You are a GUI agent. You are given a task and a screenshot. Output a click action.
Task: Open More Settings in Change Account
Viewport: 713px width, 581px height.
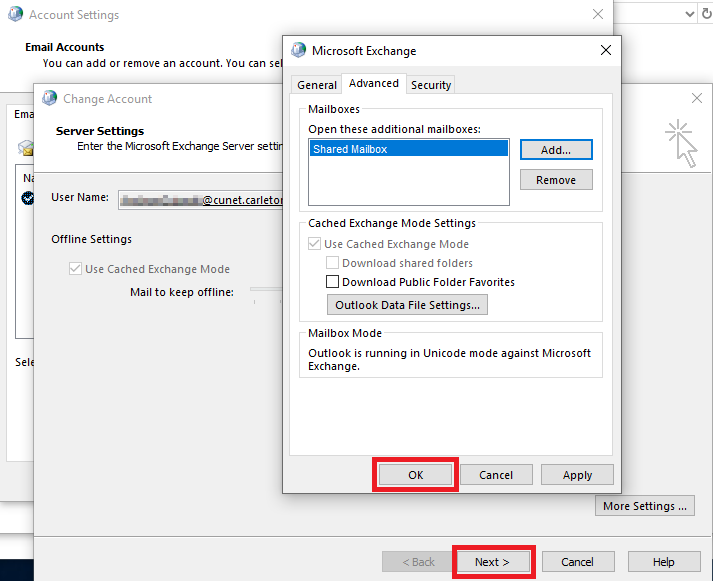pyautogui.click(x=645, y=506)
